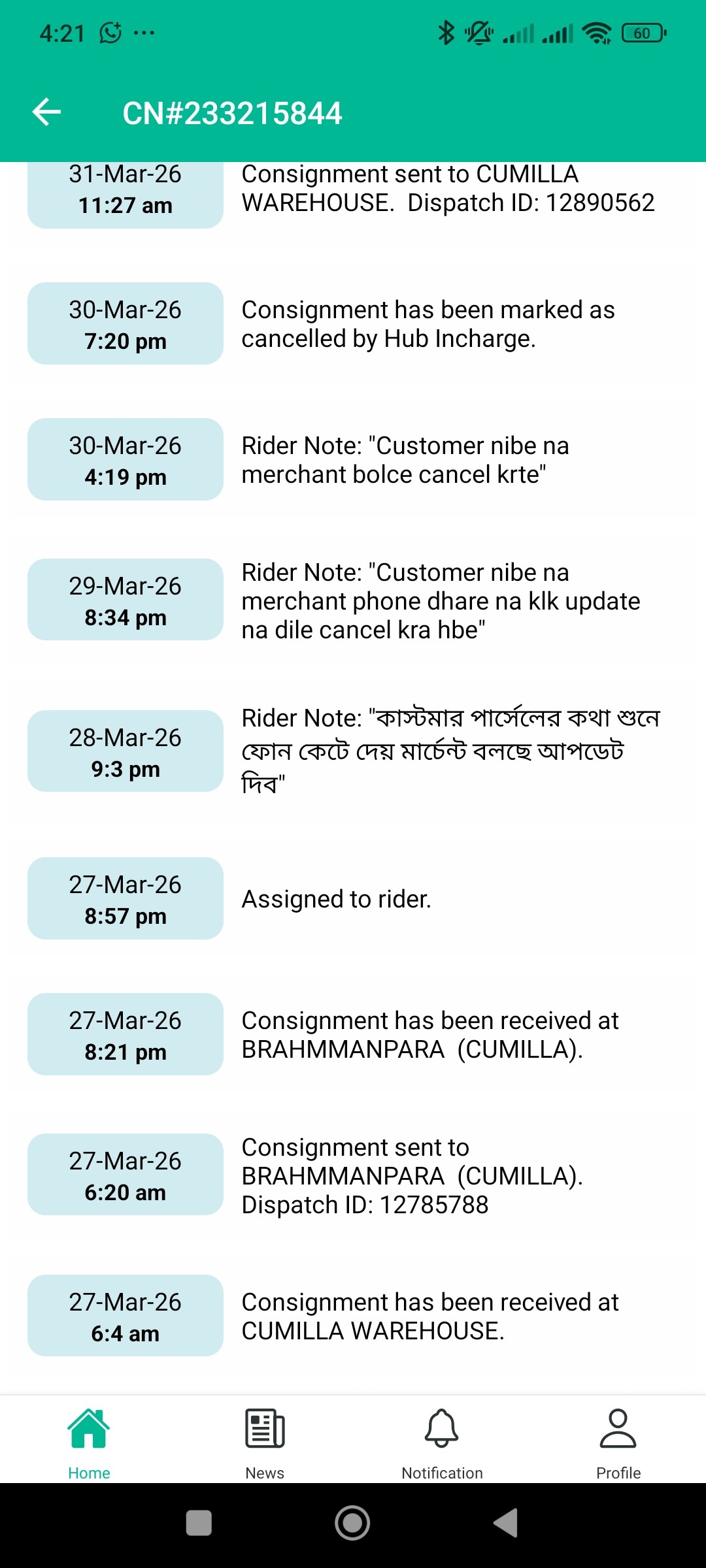The image size is (706, 1568).
Task: Tap the 28-Mar-26 9:3 pm date badge
Action: [x=126, y=752]
